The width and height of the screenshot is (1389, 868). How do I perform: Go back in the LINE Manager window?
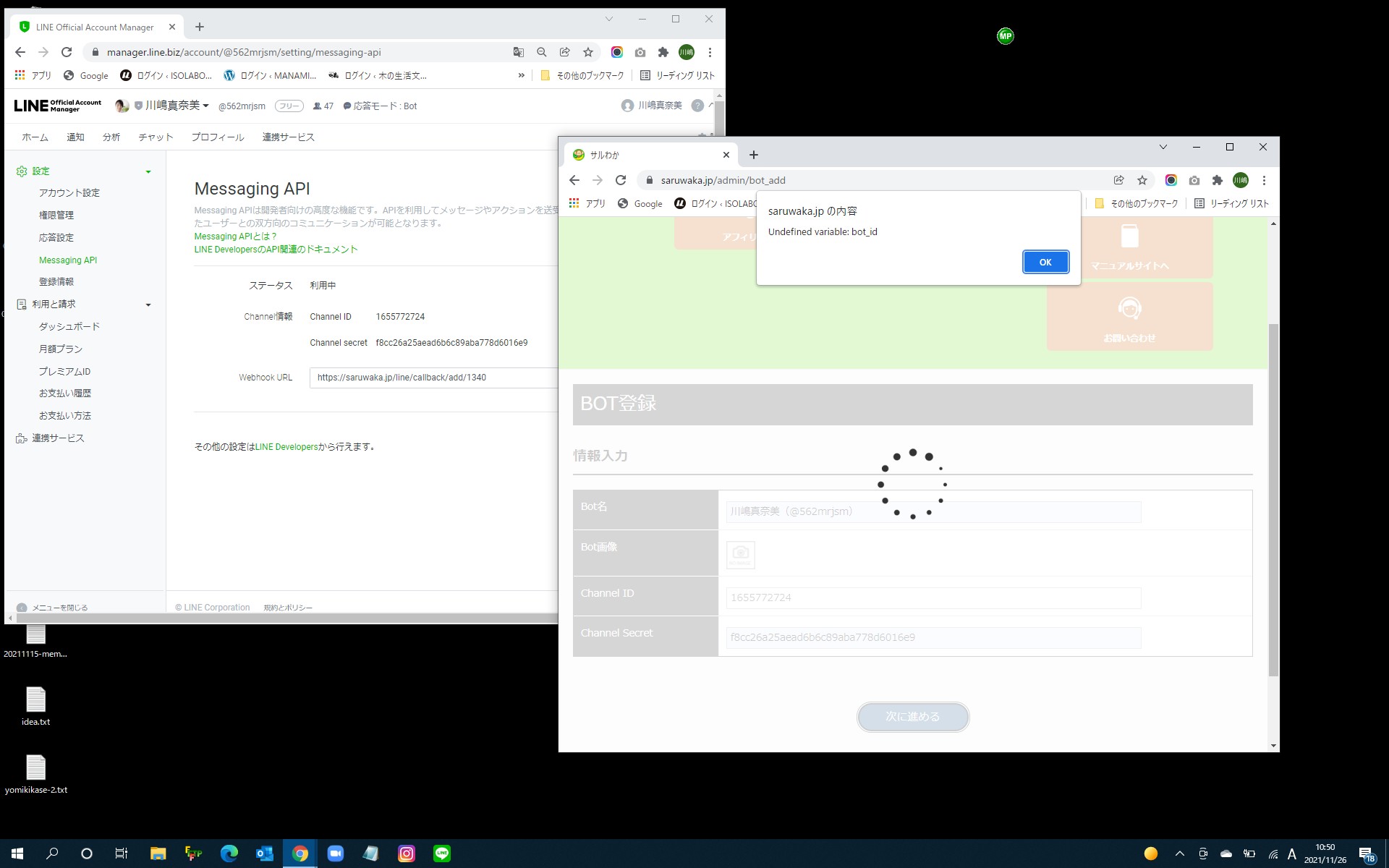pyautogui.click(x=20, y=52)
